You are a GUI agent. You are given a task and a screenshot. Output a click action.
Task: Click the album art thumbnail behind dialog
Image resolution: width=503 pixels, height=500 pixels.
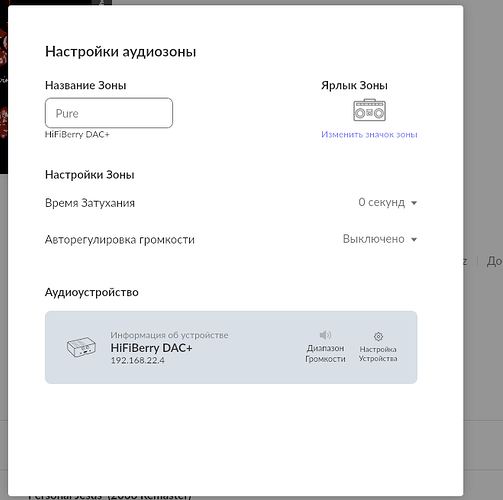point(4,87)
